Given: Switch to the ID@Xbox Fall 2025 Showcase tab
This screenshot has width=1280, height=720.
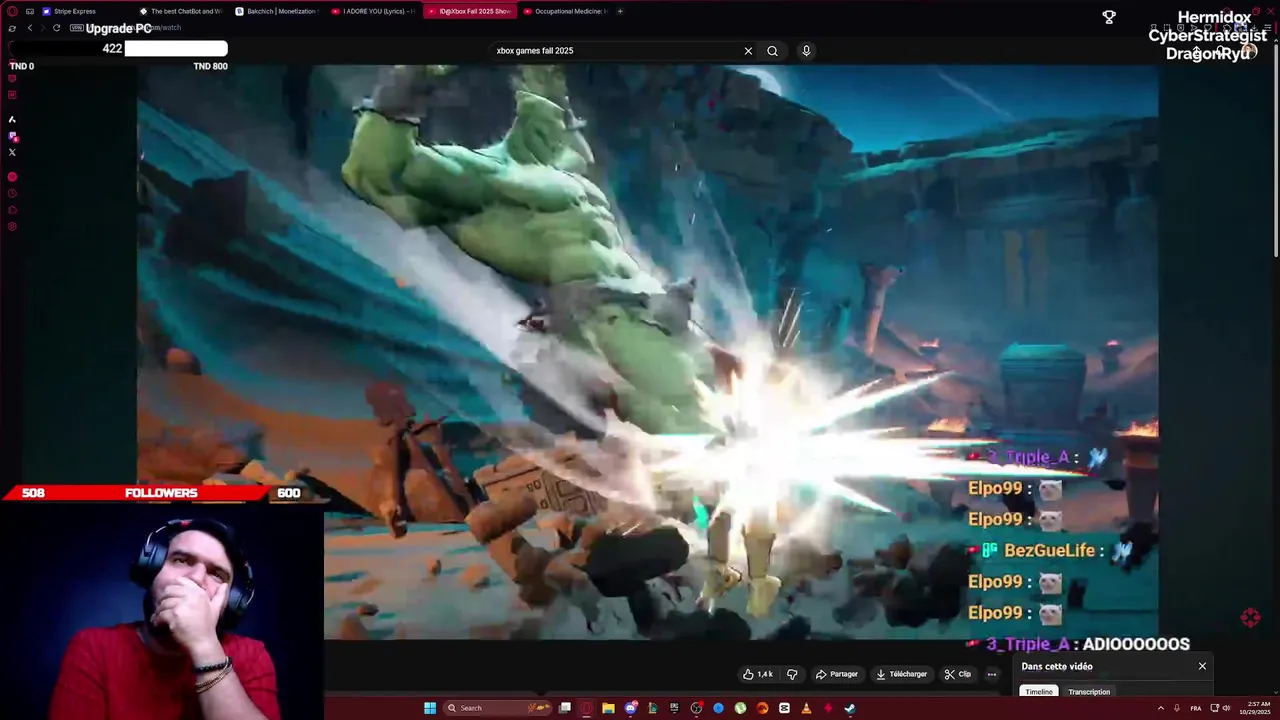Looking at the screenshot, I should point(468,11).
